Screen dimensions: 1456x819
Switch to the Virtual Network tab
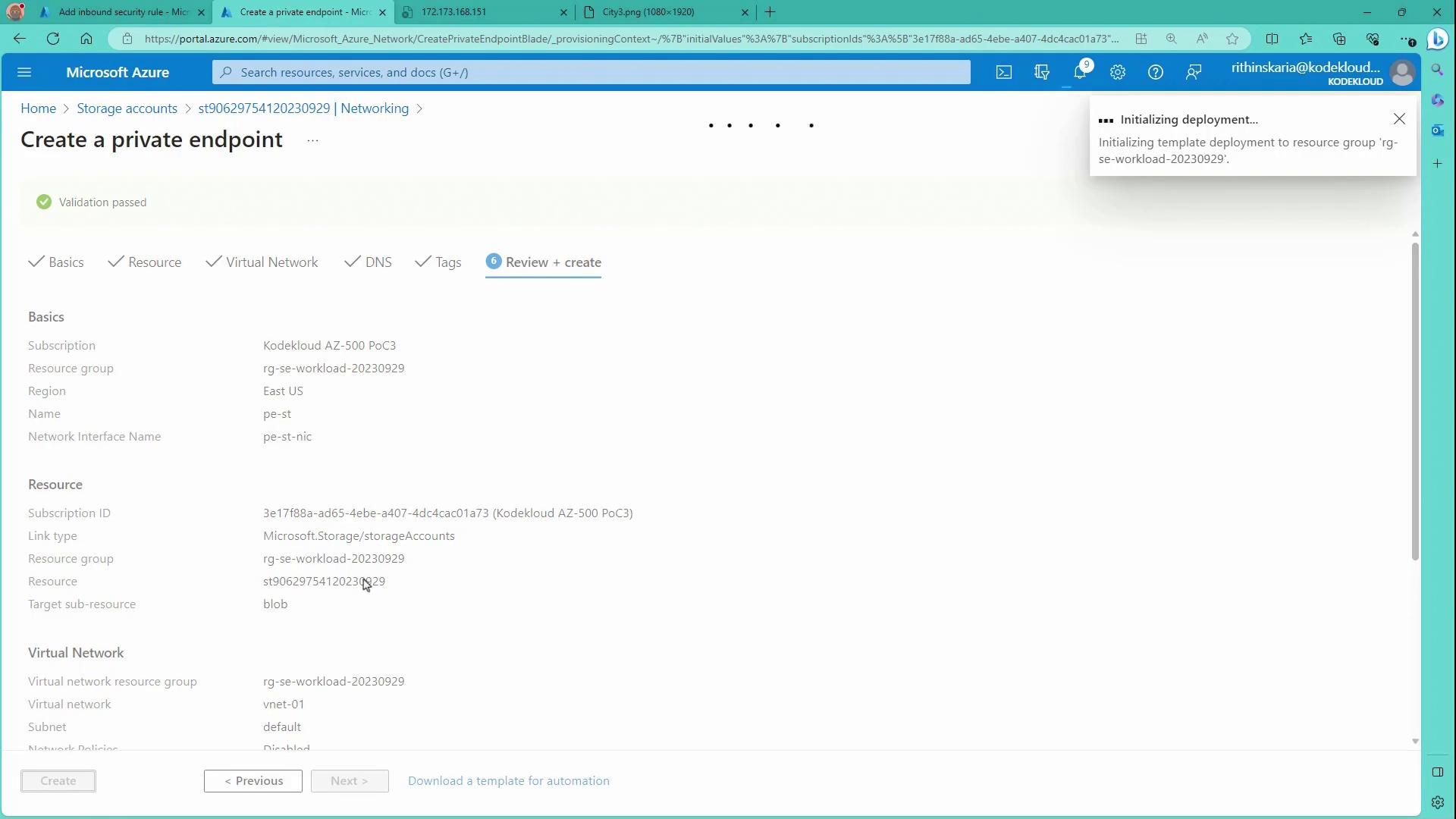click(x=271, y=262)
